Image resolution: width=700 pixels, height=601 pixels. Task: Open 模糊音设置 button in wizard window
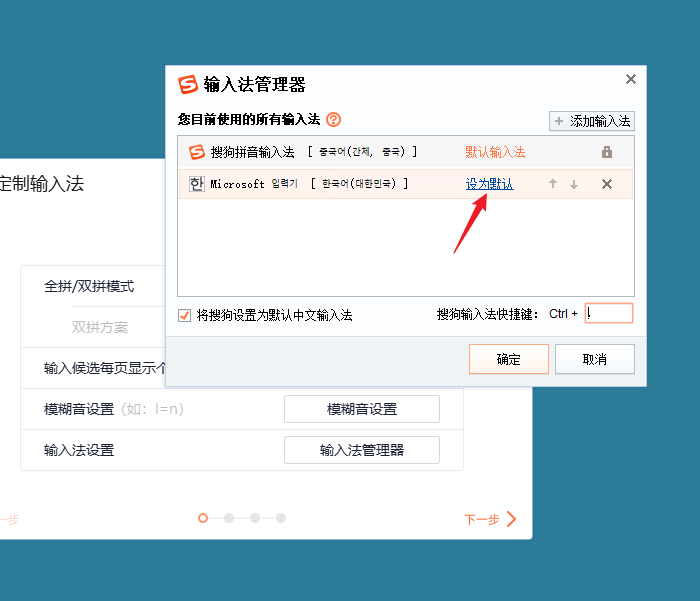tap(362, 409)
